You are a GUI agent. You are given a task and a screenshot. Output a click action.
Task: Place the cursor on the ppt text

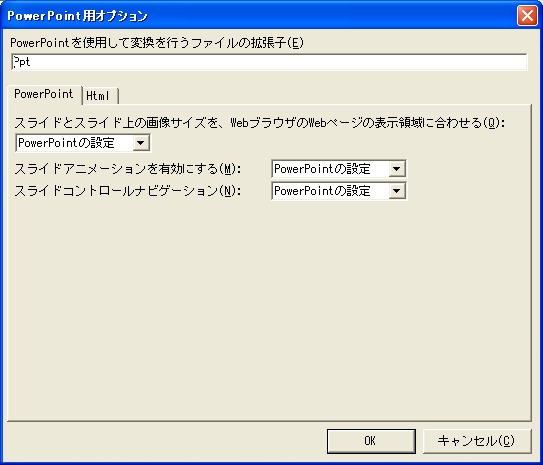pyautogui.click(x=22, y=62)
